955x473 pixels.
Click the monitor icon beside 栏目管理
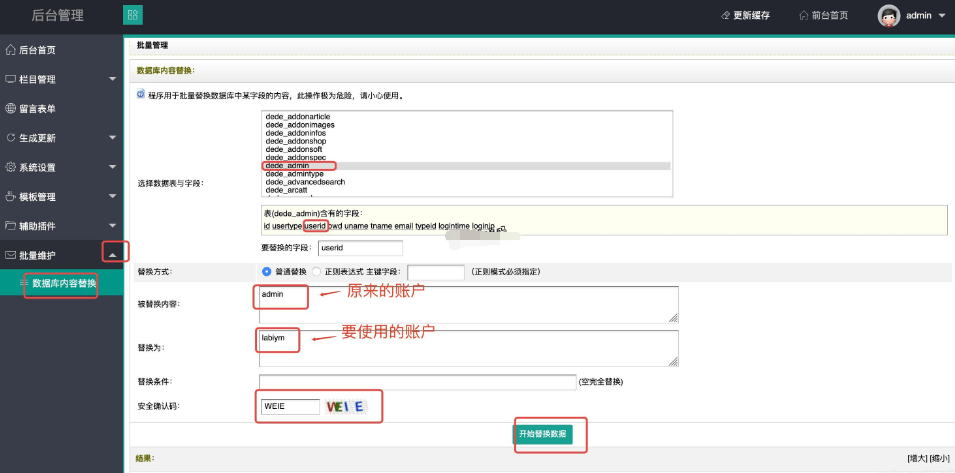coord(10,79)
